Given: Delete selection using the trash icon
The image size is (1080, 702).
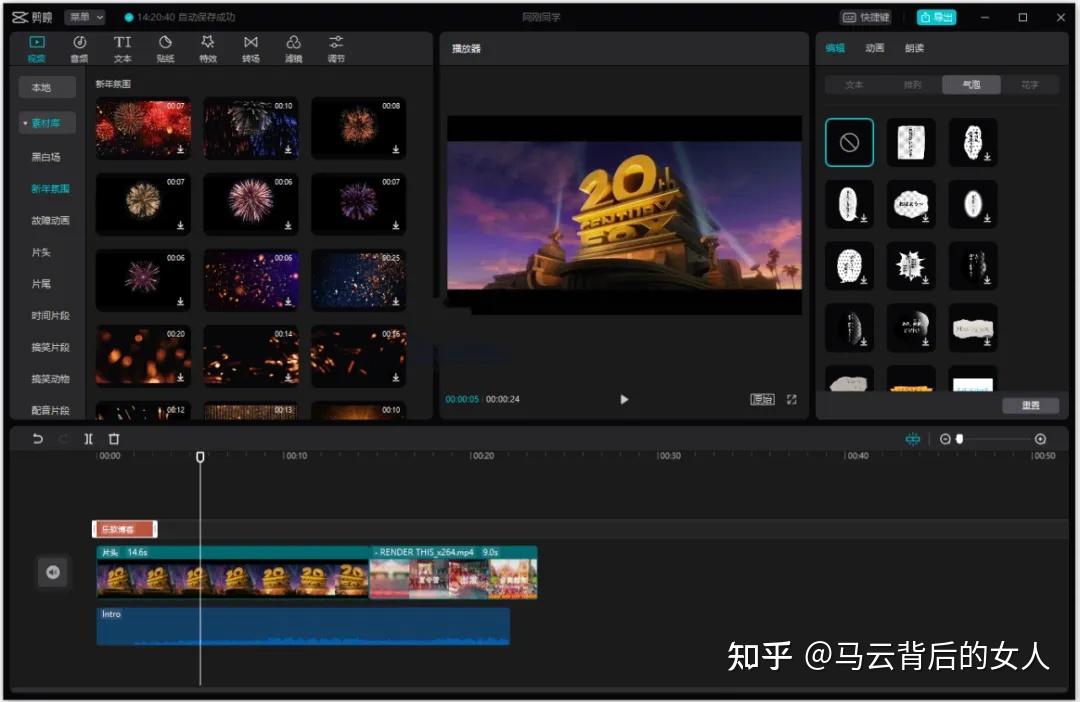Looking at the screenshot, I should point(114,438).
